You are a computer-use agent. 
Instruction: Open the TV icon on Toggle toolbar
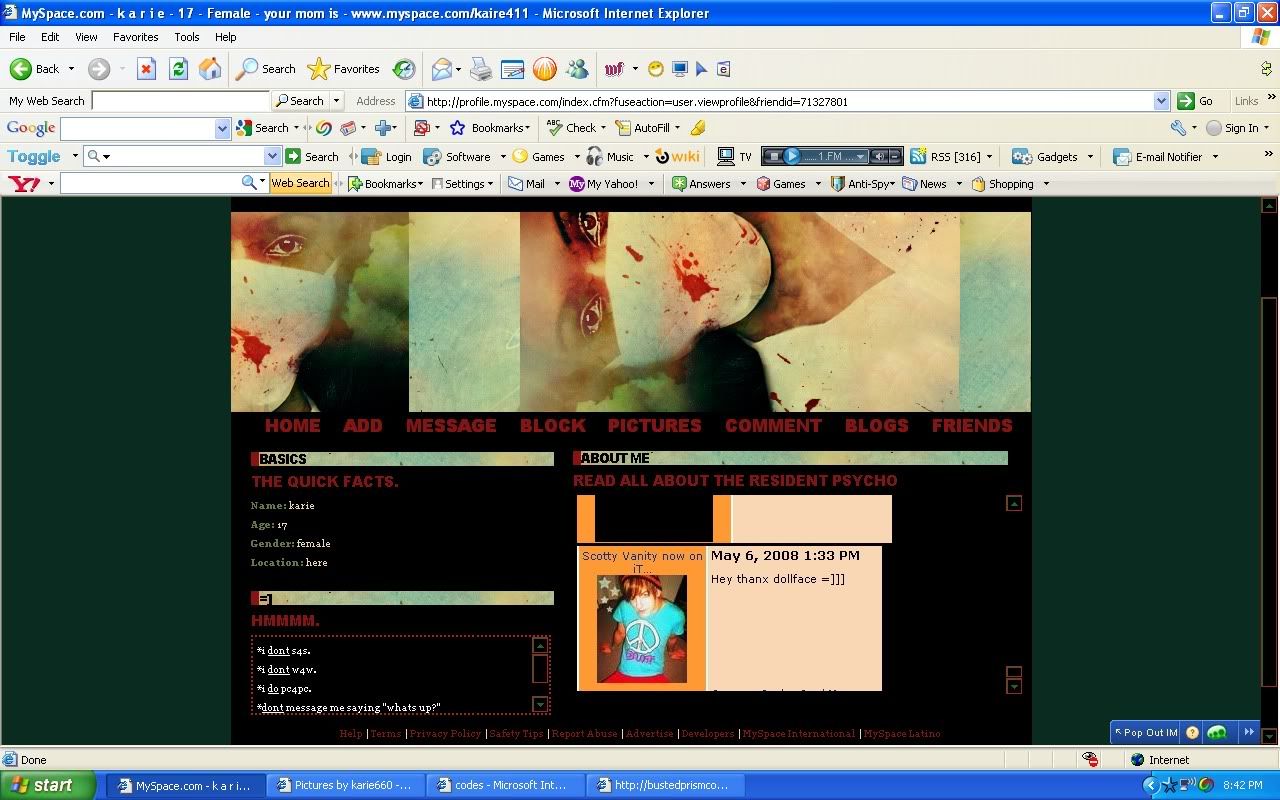[x=735, y=156]
